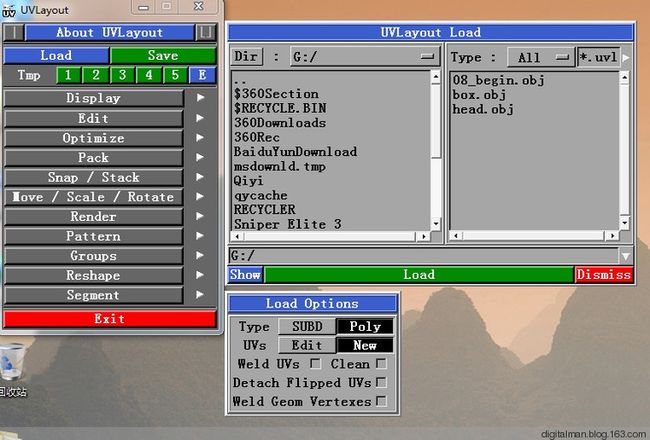Open the Move / Scale / Rotate section
This screenshot has width=650, height=440.
point(94,197)
